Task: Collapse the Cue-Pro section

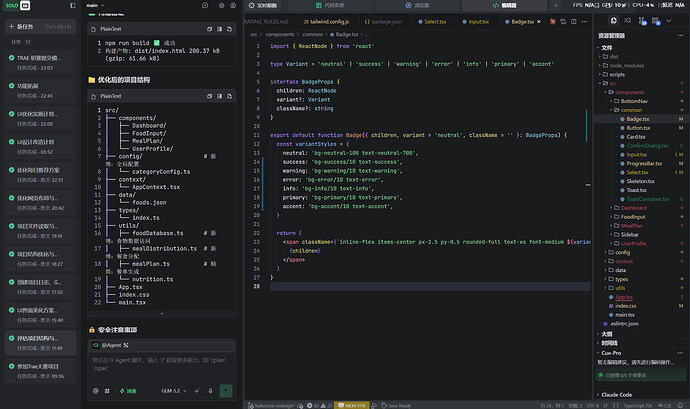Action: coord(609,353)
